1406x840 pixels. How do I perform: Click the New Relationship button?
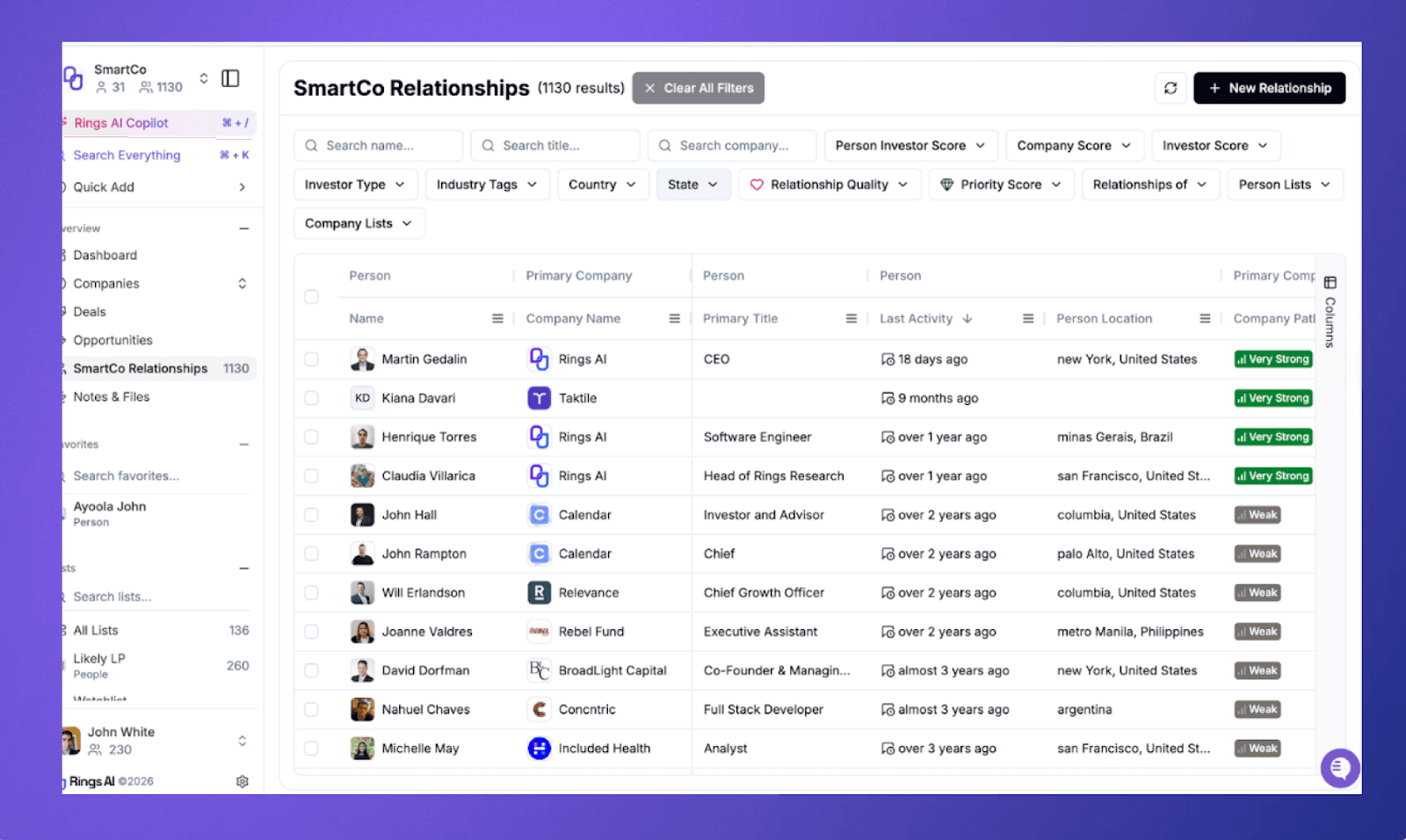click(x=1270, y=88)
